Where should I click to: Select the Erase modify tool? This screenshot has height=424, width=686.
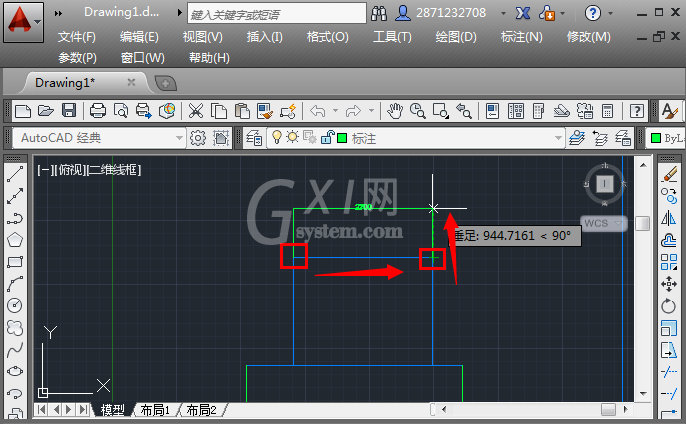click(x=669, y=174)
